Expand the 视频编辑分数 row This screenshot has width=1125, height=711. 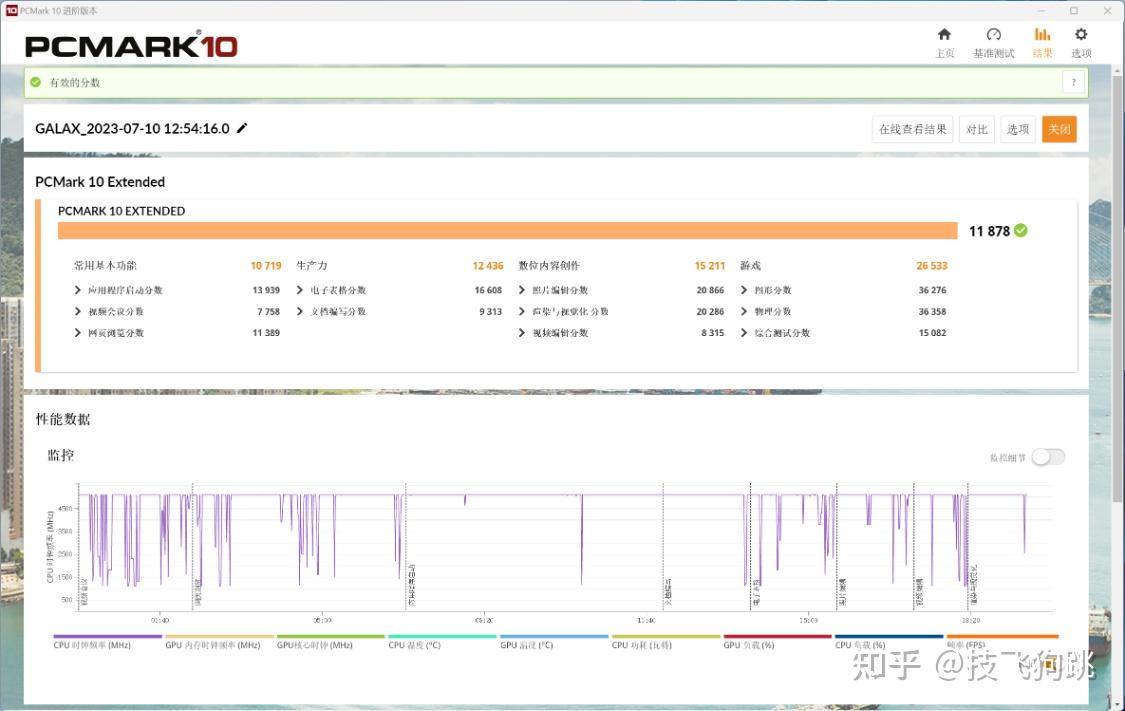click(x=522, y=333)
